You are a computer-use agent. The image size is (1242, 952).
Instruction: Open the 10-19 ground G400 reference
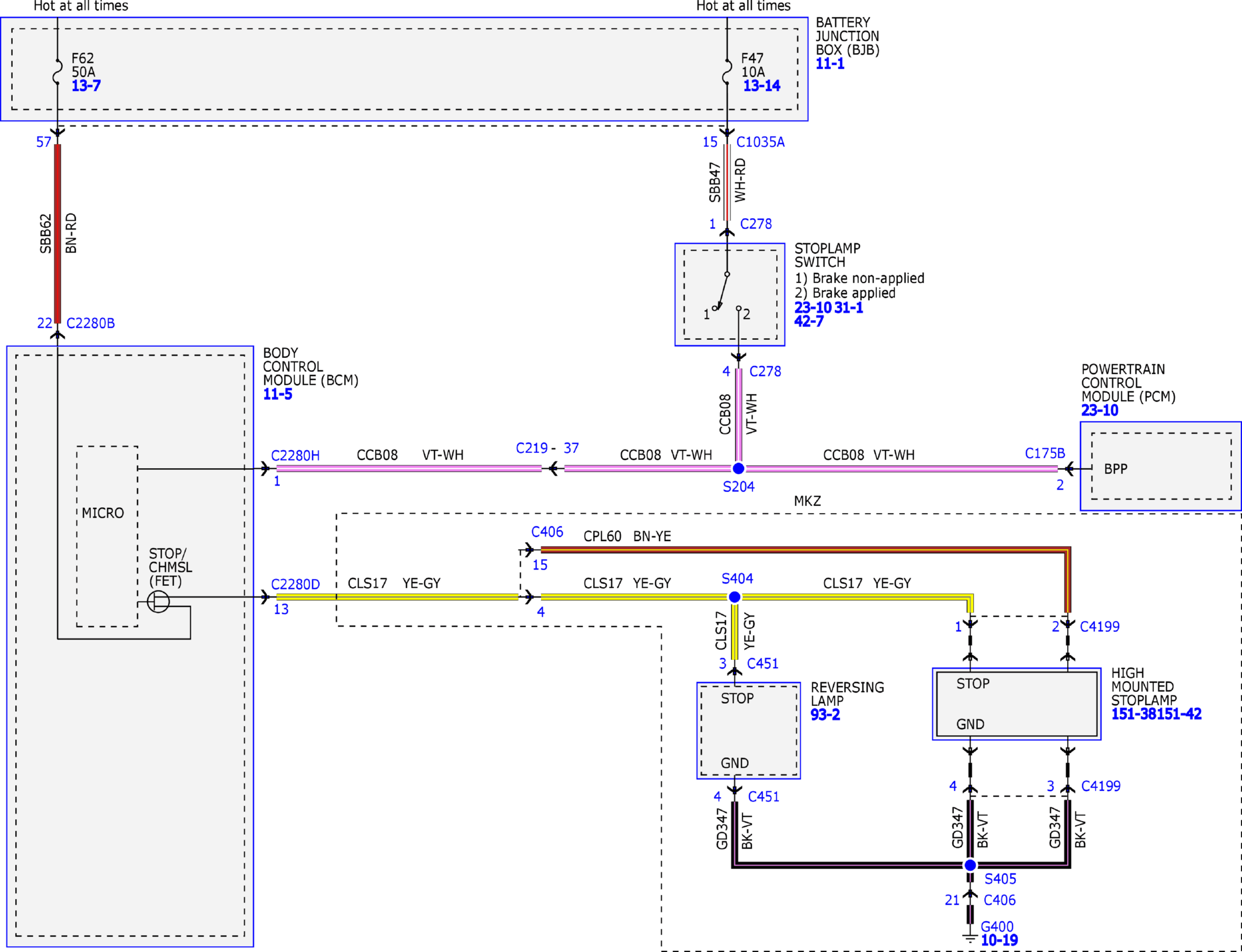(x=999, y=940)
